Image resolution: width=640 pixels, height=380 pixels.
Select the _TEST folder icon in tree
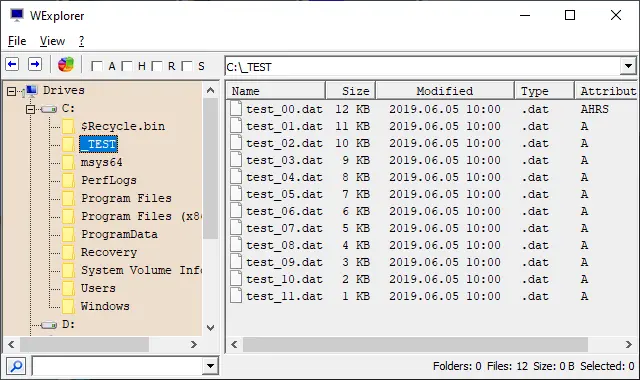point(68,144)
